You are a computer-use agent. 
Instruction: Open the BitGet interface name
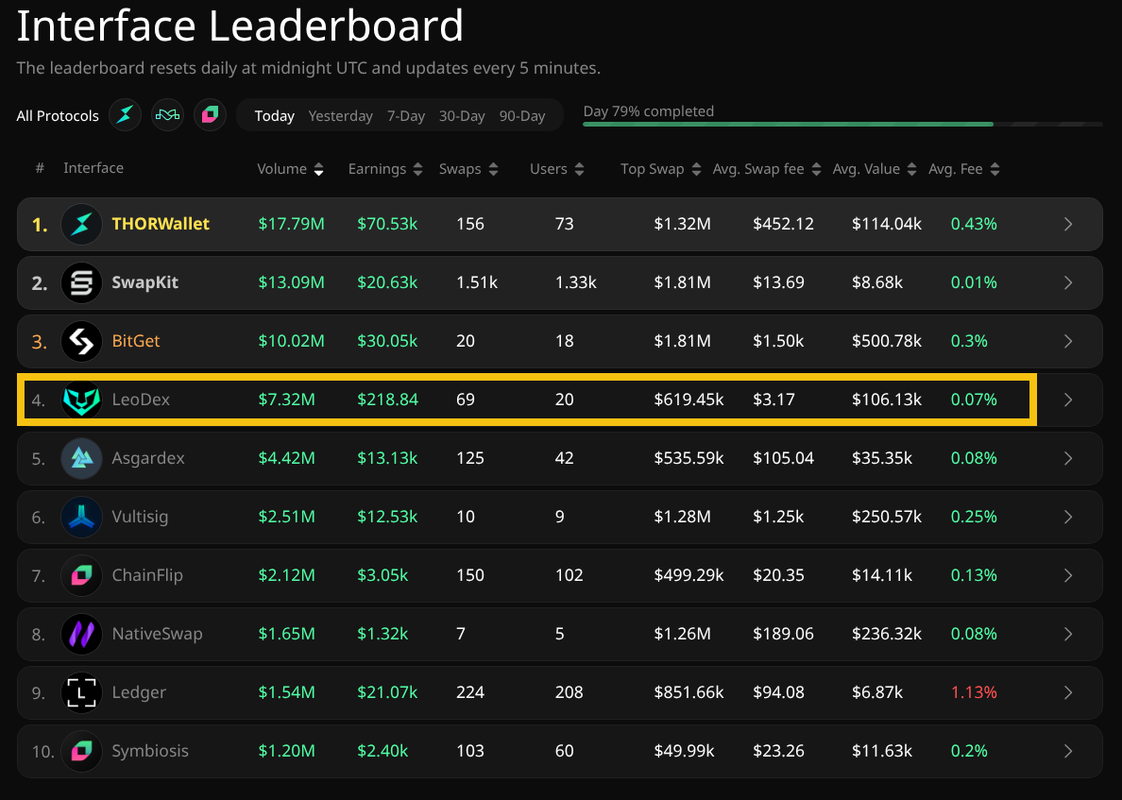136,341
